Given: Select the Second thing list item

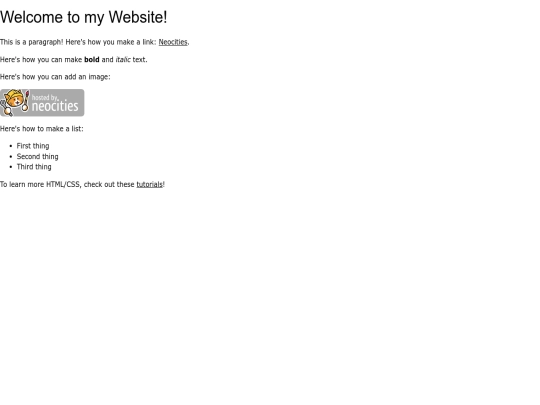Looking at the screenshot, I should 37,156.
